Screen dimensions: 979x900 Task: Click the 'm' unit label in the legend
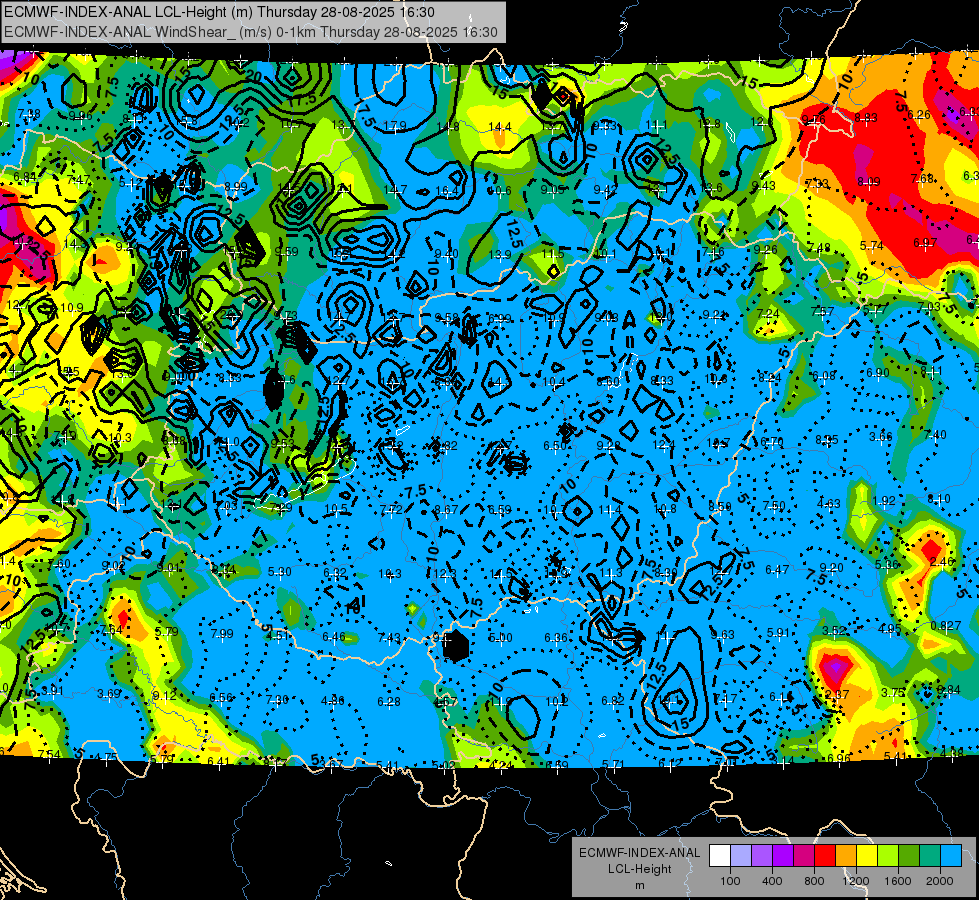point(639,886)
